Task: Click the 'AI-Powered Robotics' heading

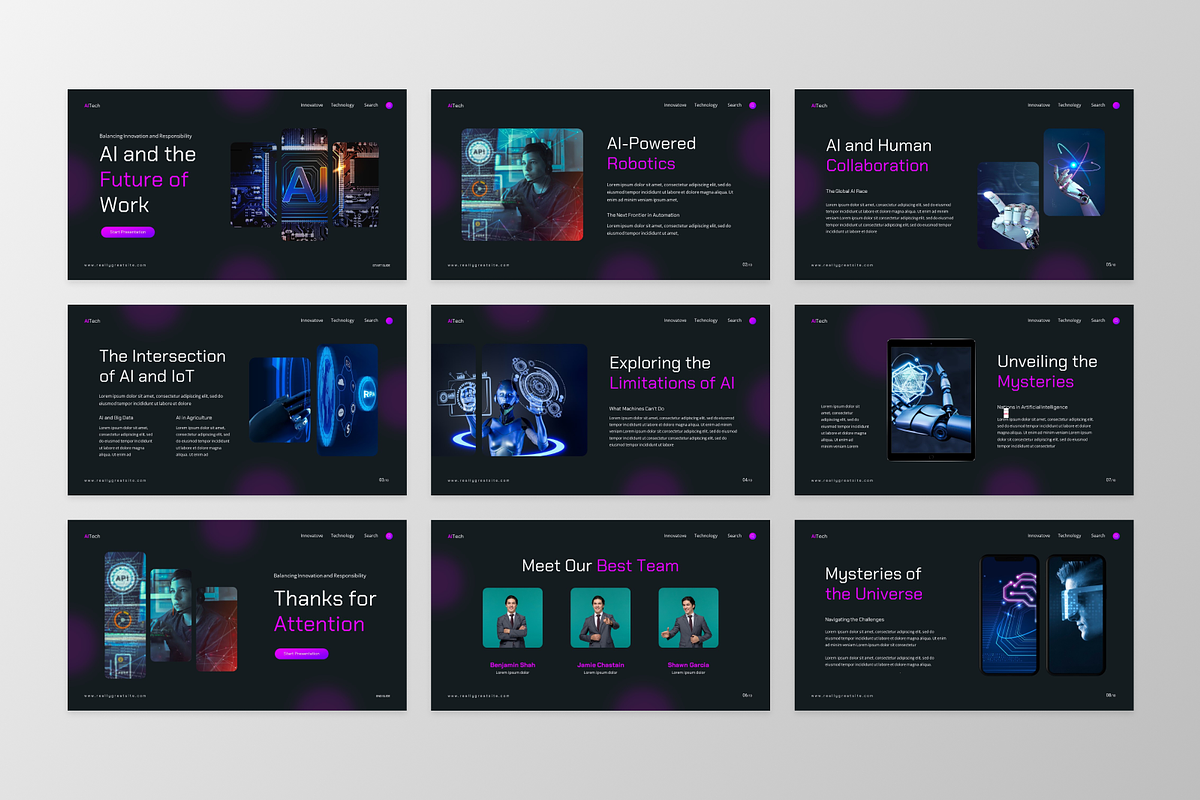Action: 651,153
